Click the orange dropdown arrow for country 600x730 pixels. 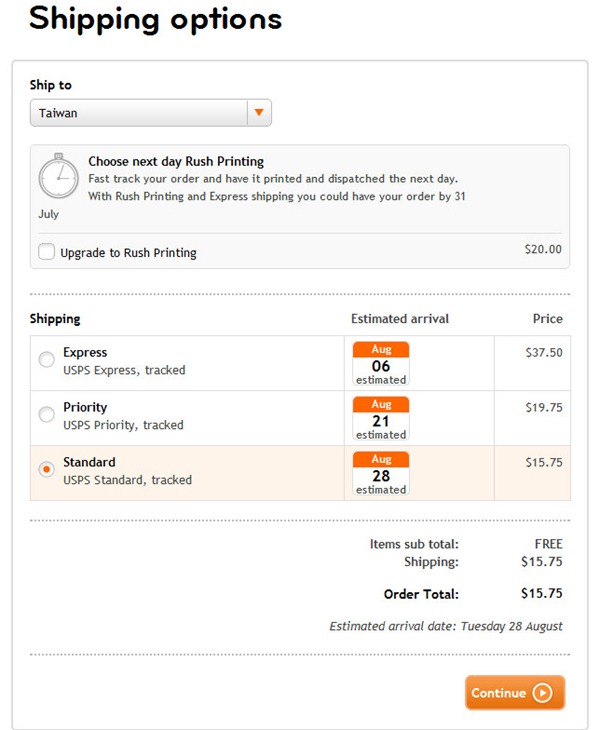pyautogui.click(x=259, y=113)
